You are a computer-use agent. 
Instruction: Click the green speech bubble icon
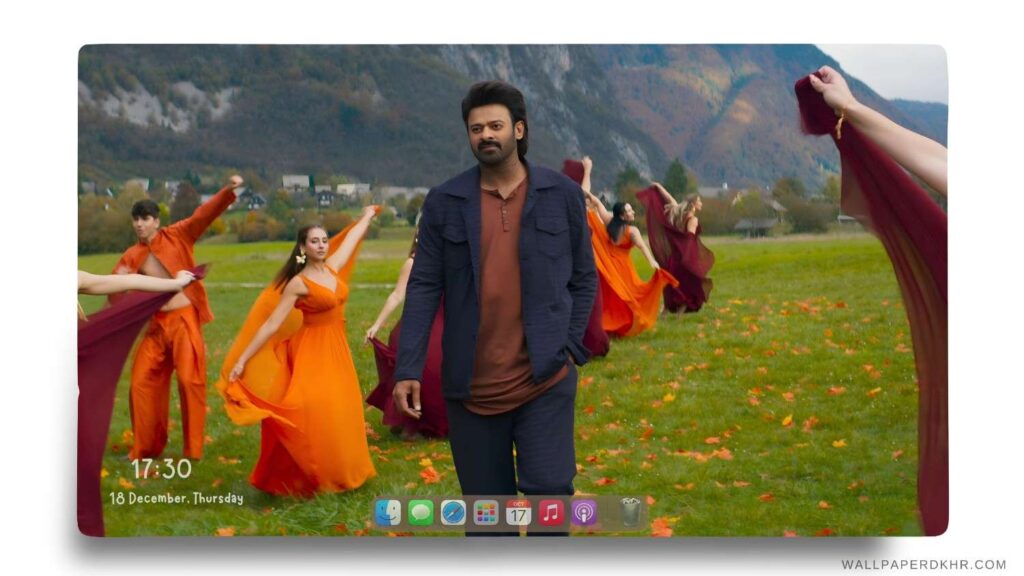pyautogui.click(x=420, y=512)
